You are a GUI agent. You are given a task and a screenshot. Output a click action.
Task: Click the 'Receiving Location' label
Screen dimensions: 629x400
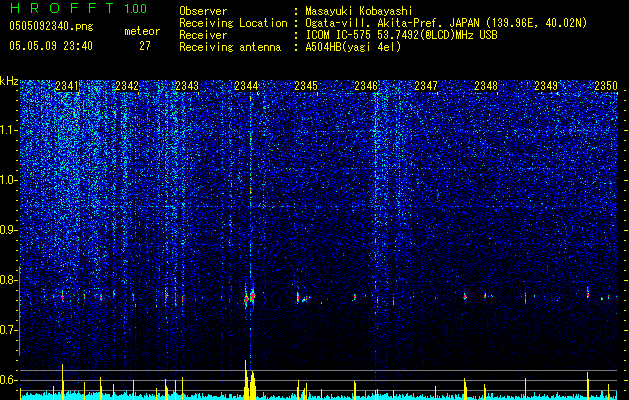point(233,23)
